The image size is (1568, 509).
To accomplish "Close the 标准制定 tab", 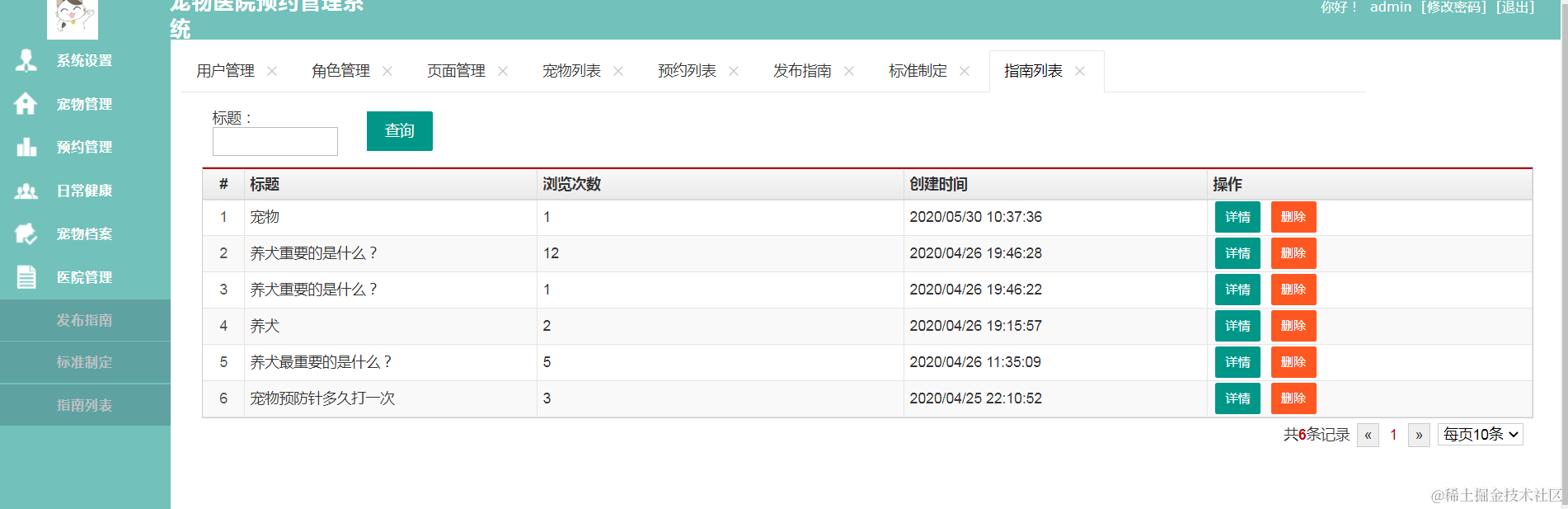I will [965, 71].
